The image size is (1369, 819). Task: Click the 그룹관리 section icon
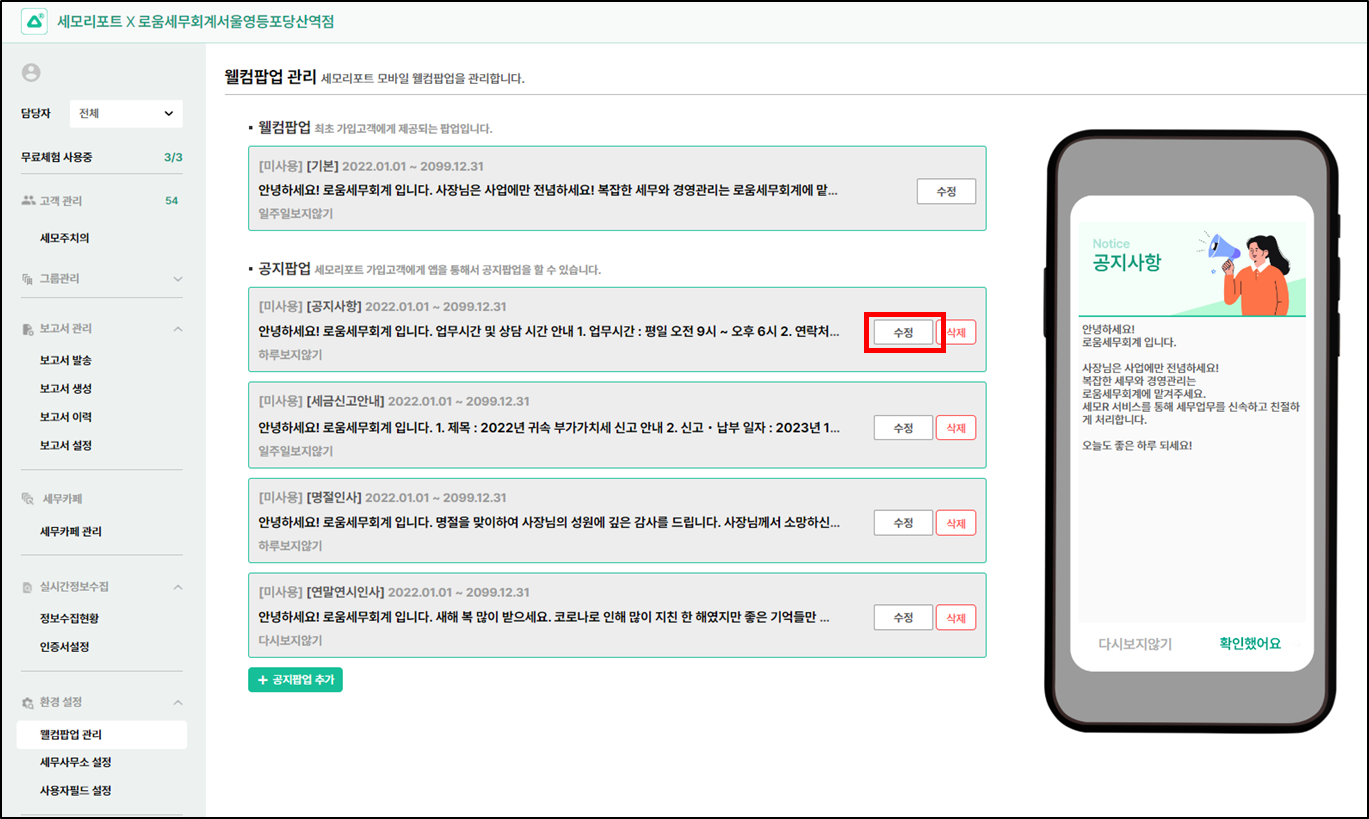[28, 279]
